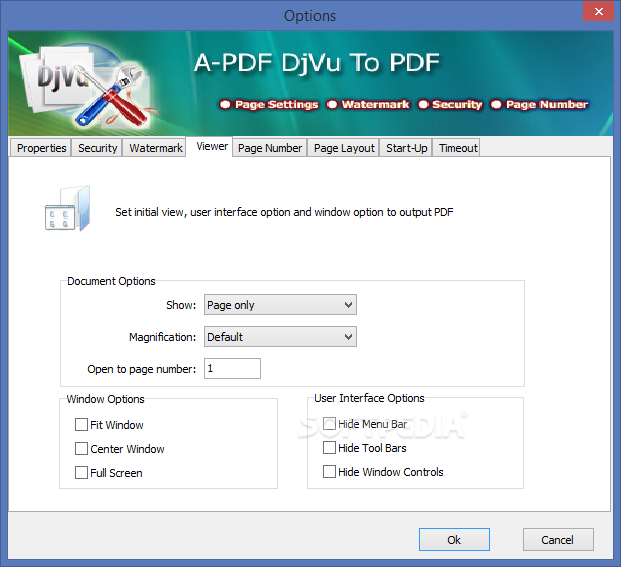The width and height of the screenshot is (621, 567).
Task: Click the Page Number label in the banner
Action: (x=547, y=105)
